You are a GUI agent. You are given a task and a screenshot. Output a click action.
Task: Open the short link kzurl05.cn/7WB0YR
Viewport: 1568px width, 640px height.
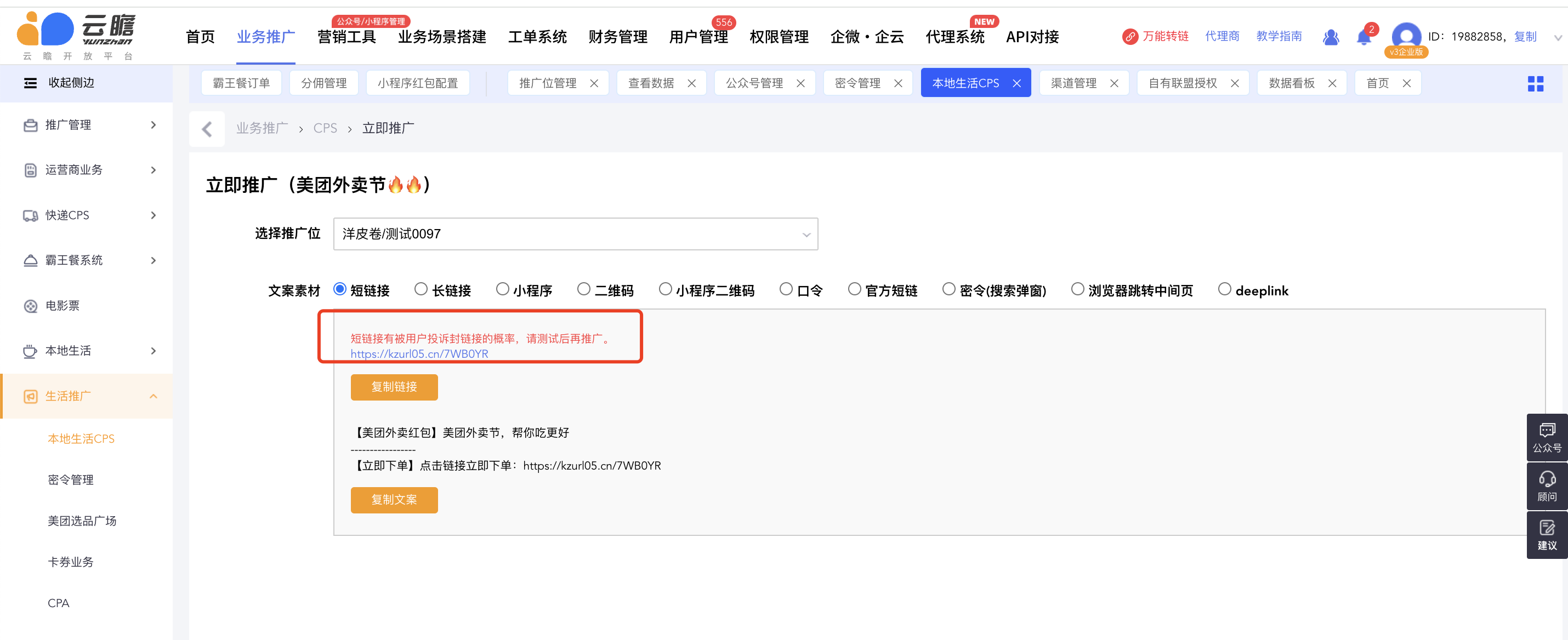(419, 353)
